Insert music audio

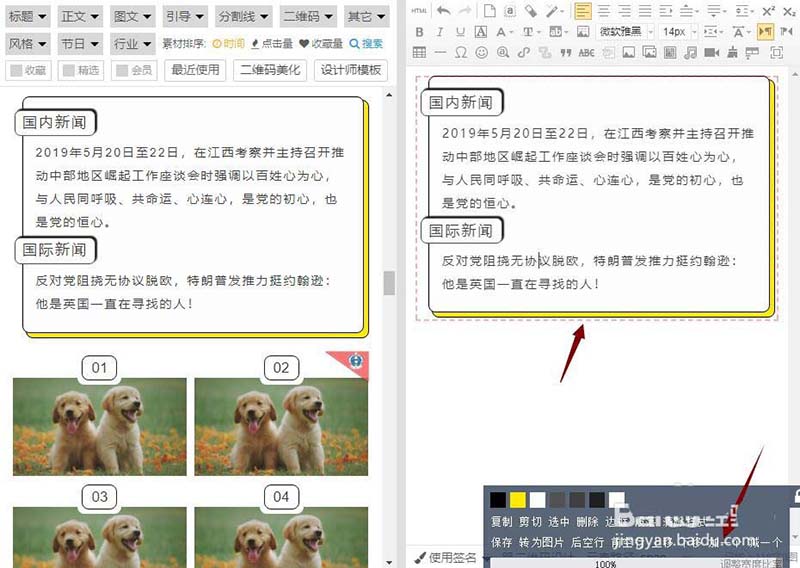pos(691,52)
